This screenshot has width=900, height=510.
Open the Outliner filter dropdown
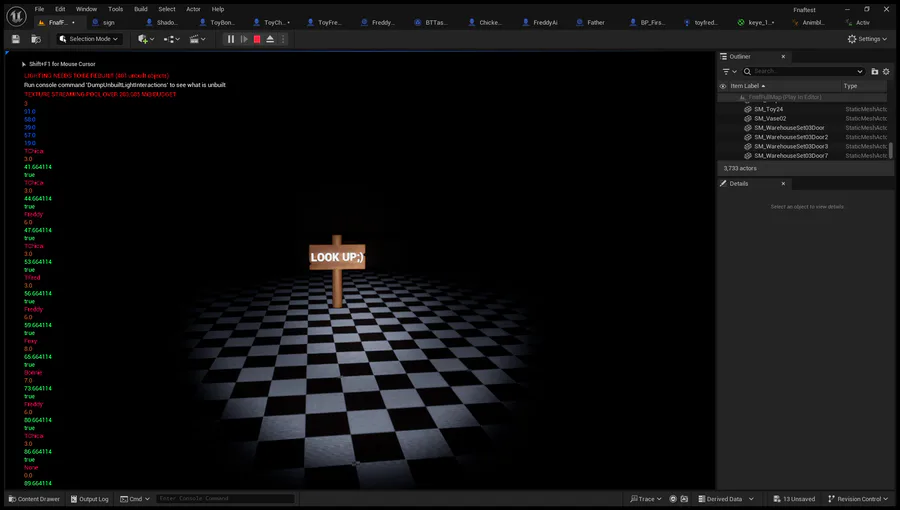click(729, 72)
